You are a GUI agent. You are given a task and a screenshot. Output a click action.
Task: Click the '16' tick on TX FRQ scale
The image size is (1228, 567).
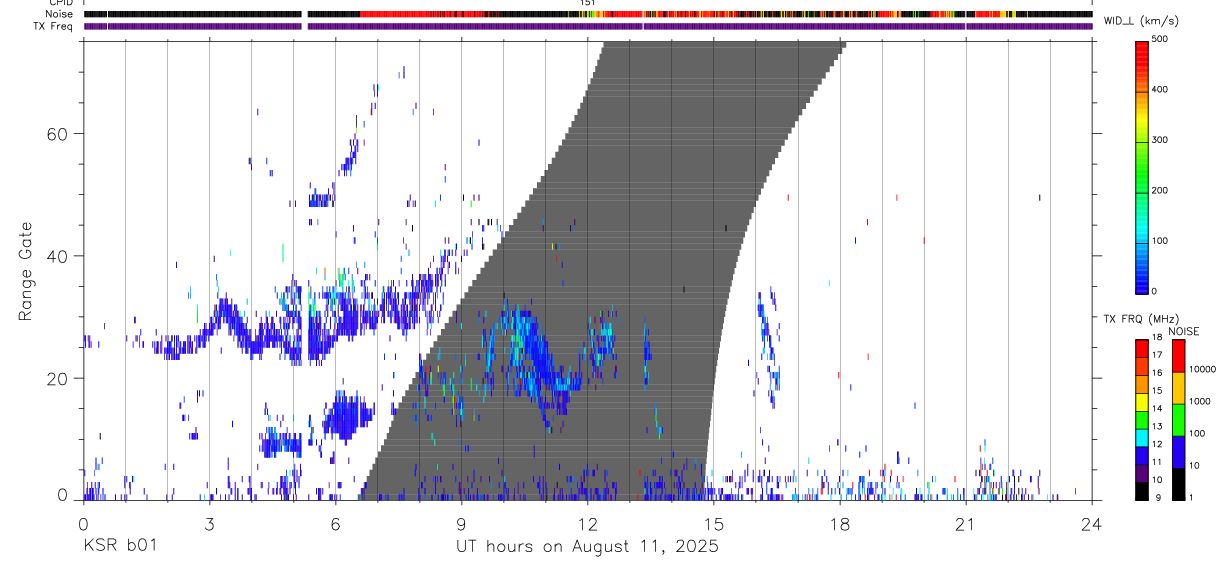point(1158,374)
